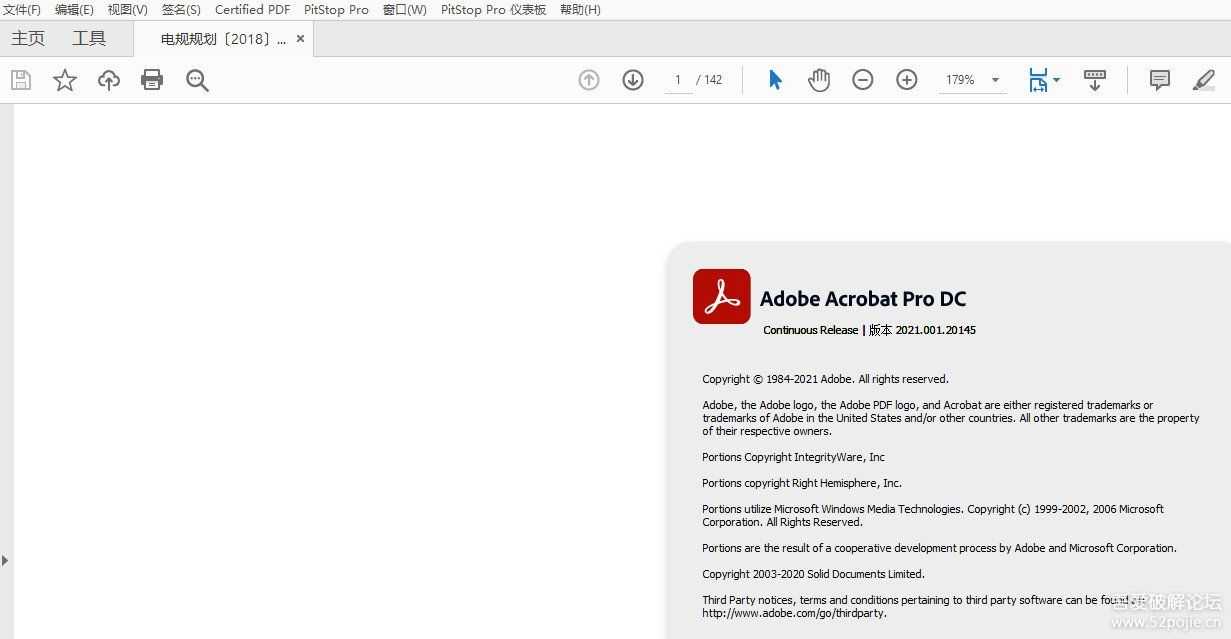Open the 179% zoom level dropdown

995,80
